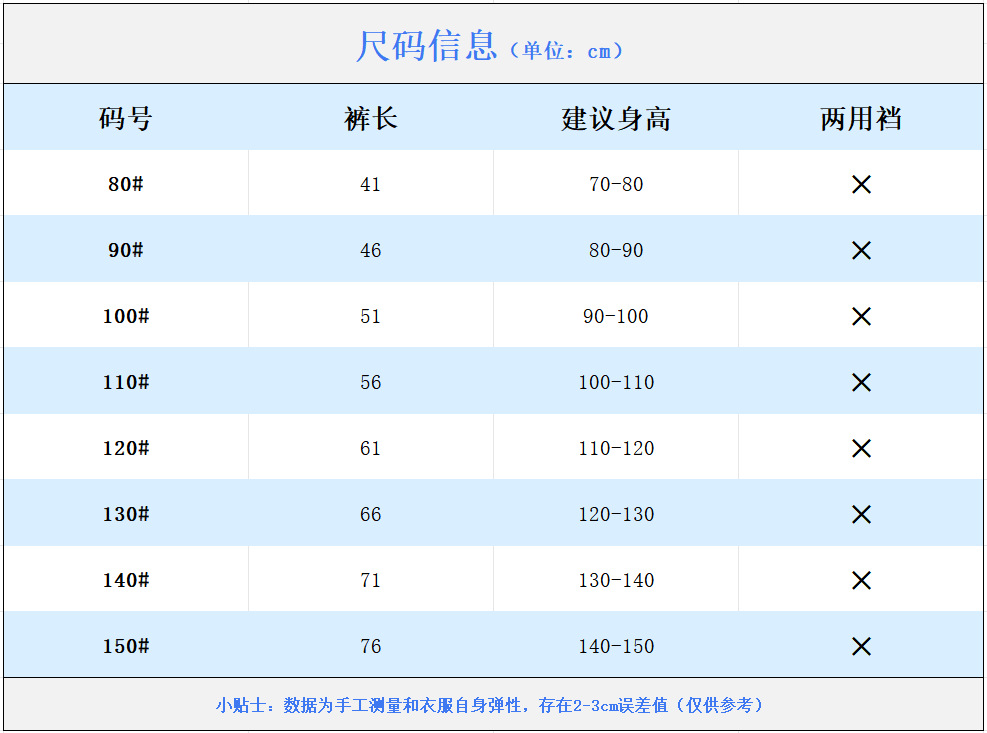The width and height of the screenshot is (987, 733).
Task: Select the 两用裆 column header
Action: (861, 118)
